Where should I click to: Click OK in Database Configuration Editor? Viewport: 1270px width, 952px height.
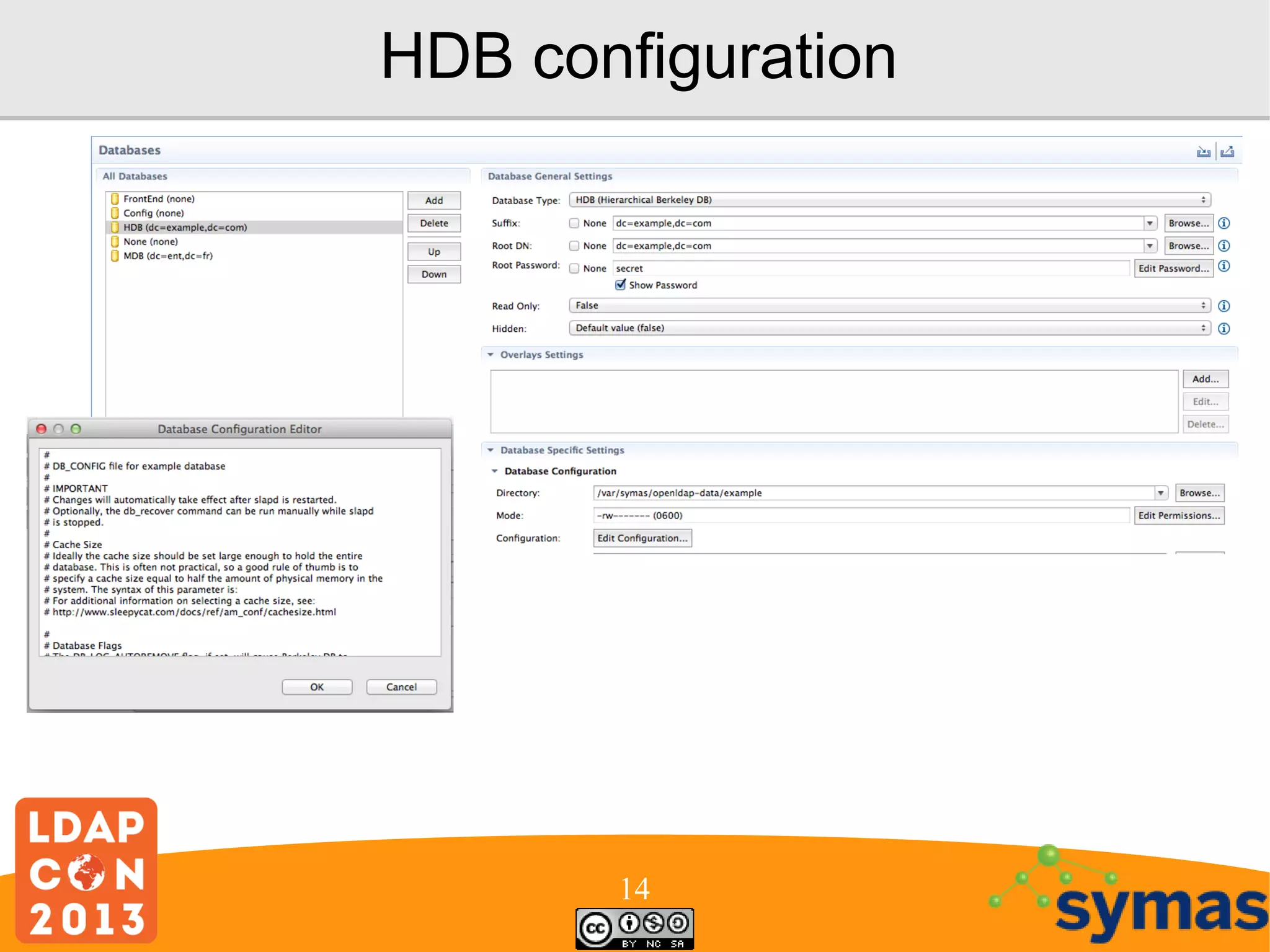(x=317, y=687)
